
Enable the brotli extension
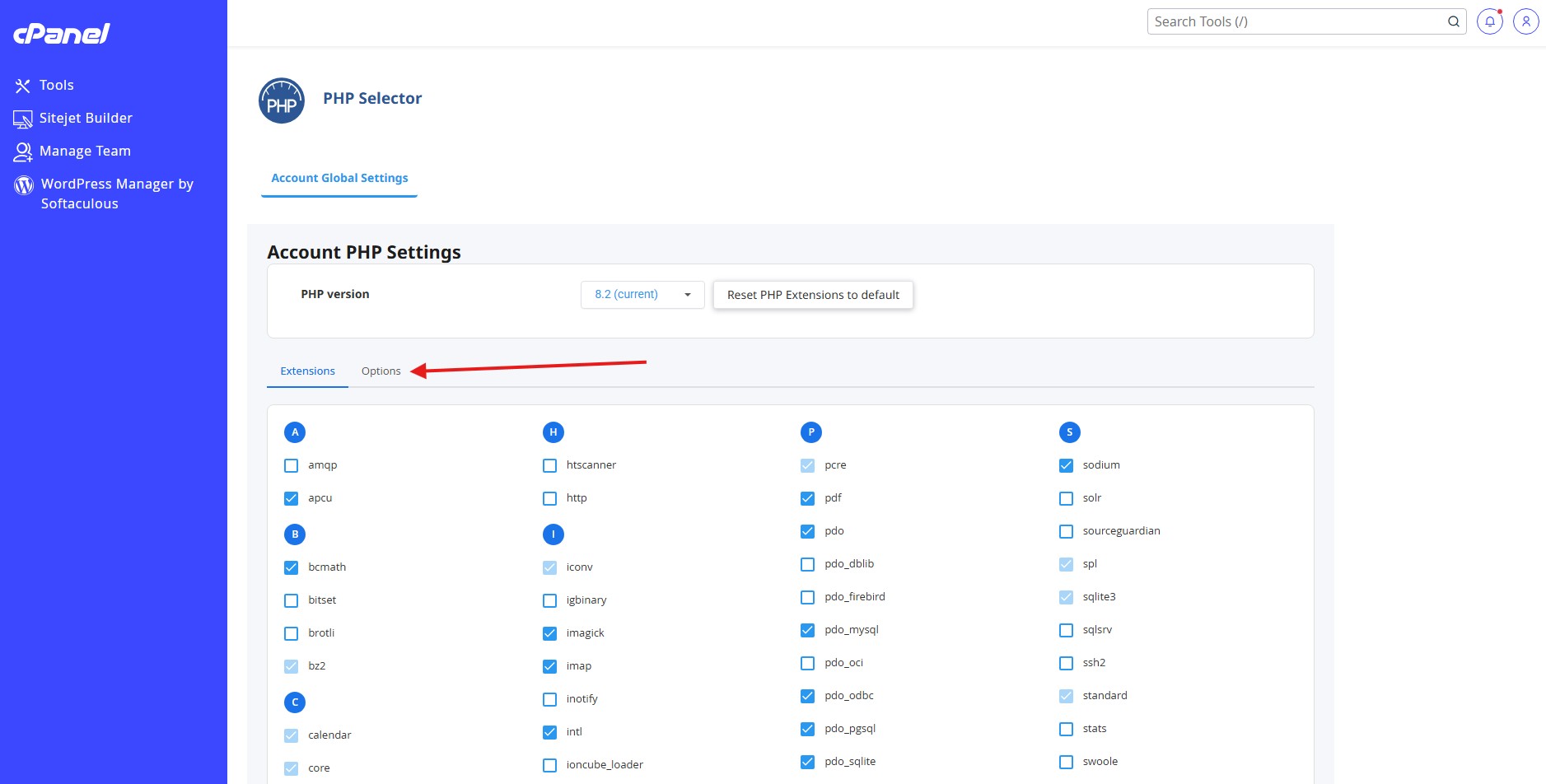point(291,633)
